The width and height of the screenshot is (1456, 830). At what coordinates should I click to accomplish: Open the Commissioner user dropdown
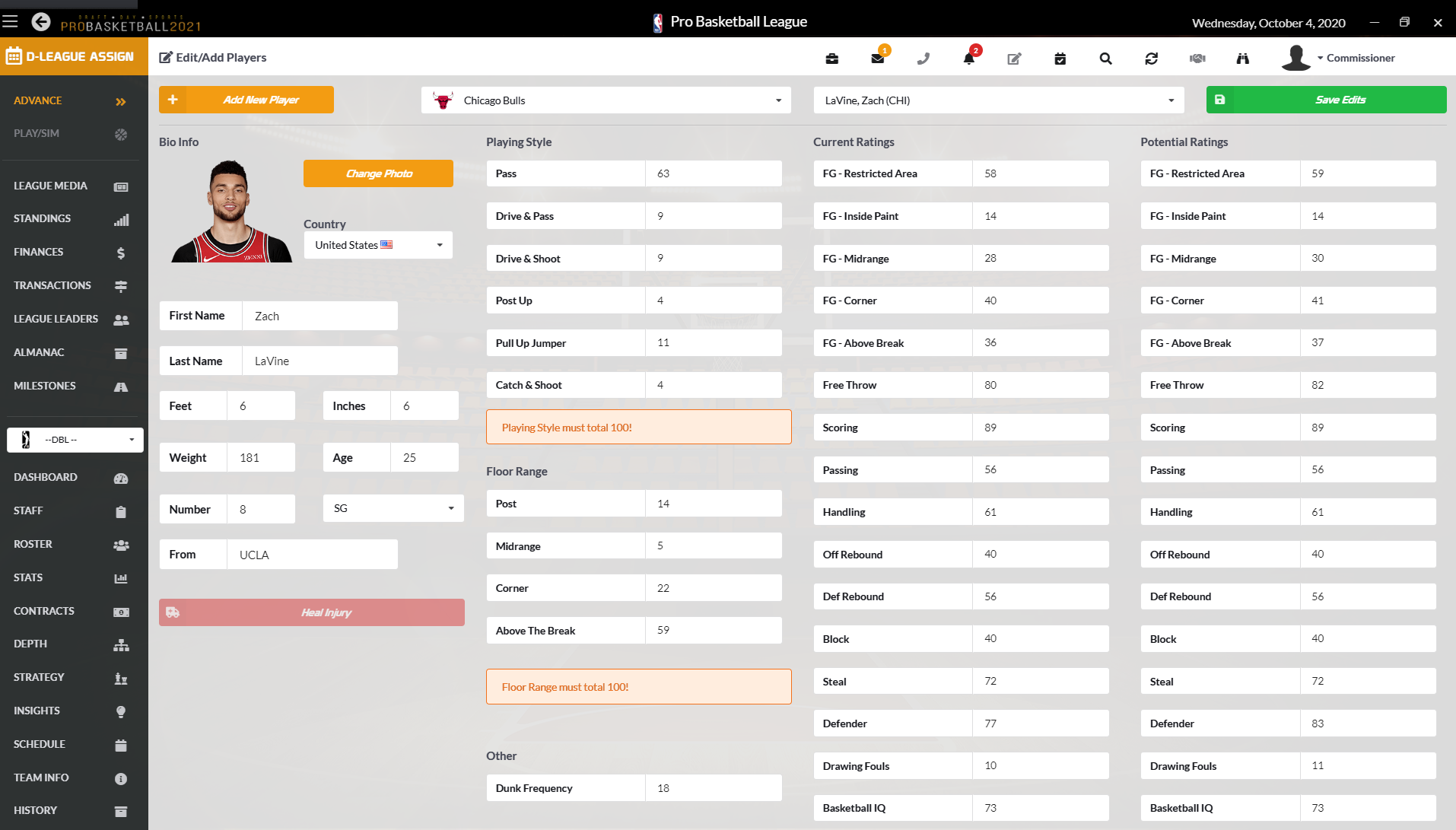click(1356, 58)
